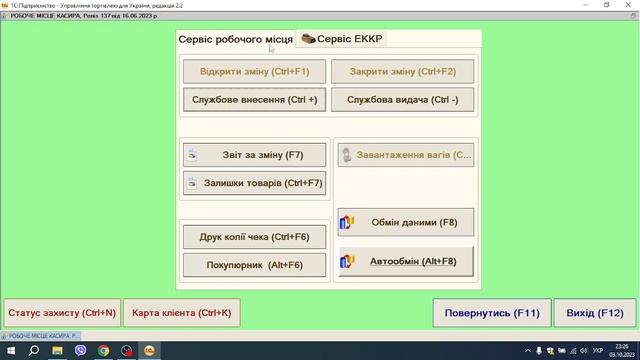
Task: Open Залишки товарів (Ctrl+F7)
Action: [254, 183]
